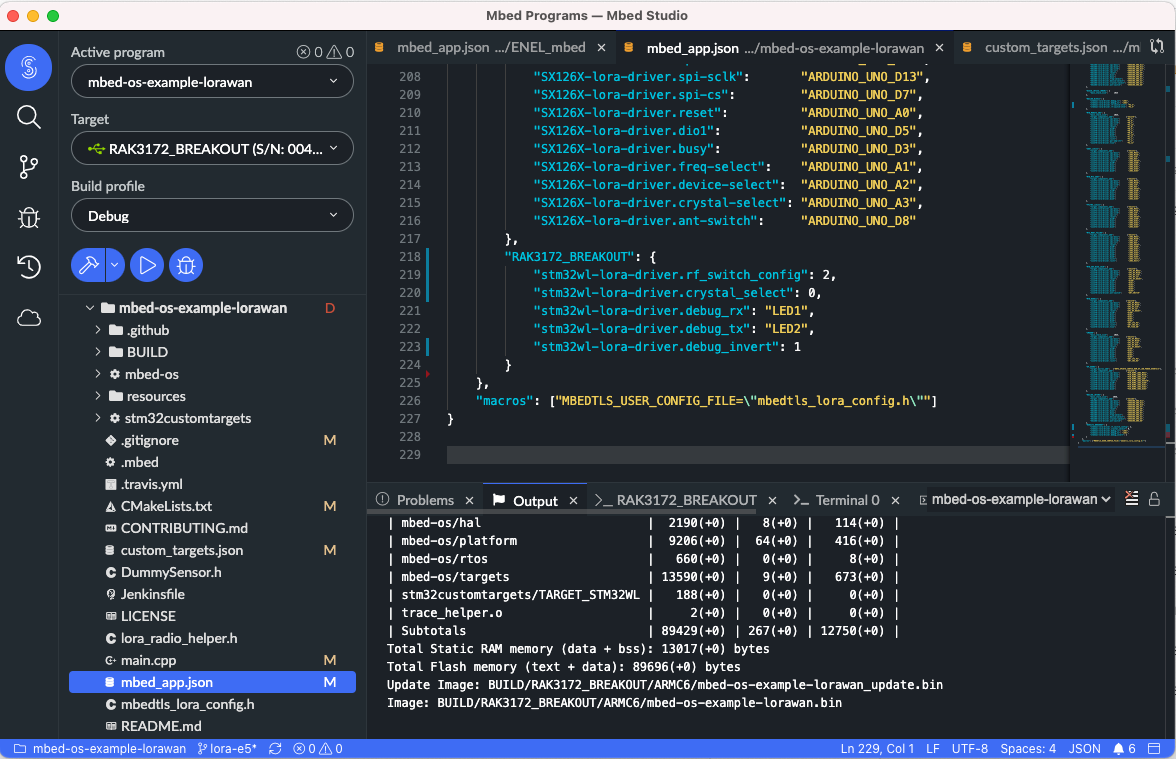Click the hammer Build program button

point(88,266)
